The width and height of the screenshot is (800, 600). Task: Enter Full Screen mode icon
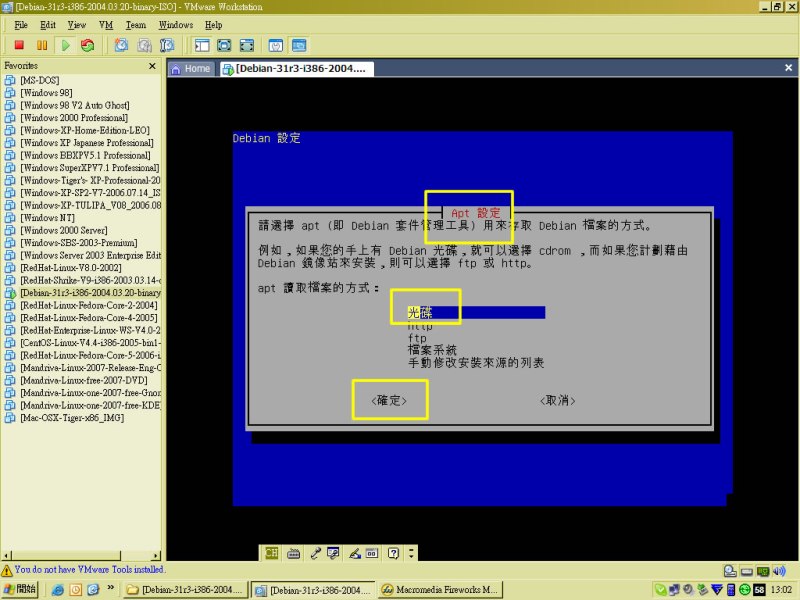coord(246,45)
